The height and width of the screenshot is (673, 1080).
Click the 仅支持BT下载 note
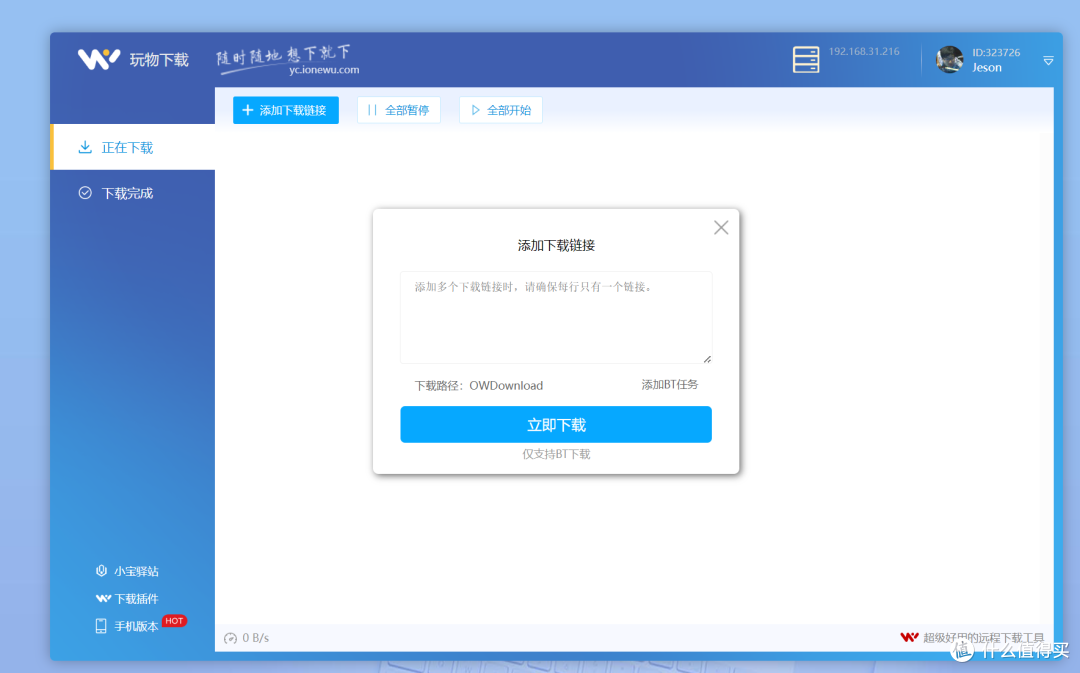pos(556,454)
